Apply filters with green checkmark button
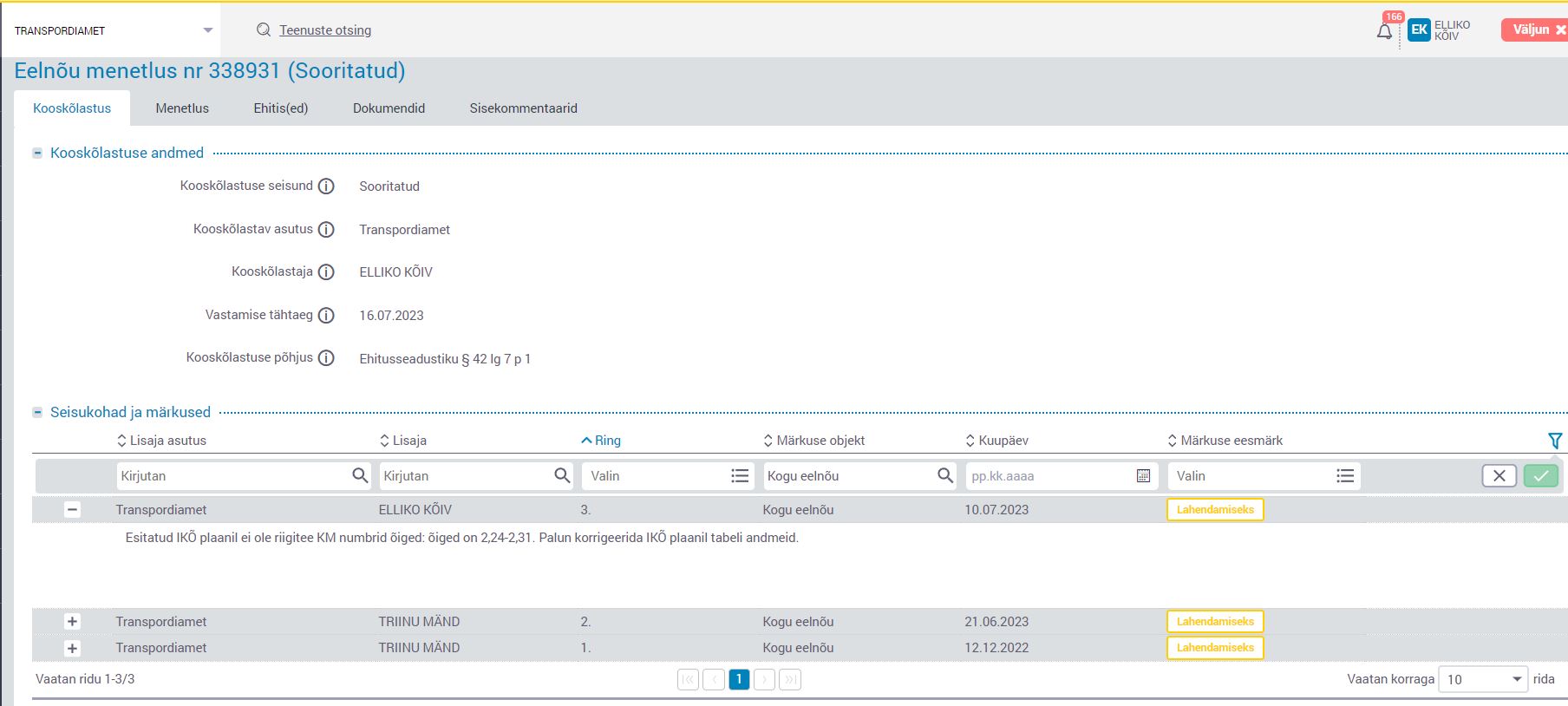This screenshot has width=1568, height=706. click(x=1540, y=476)
